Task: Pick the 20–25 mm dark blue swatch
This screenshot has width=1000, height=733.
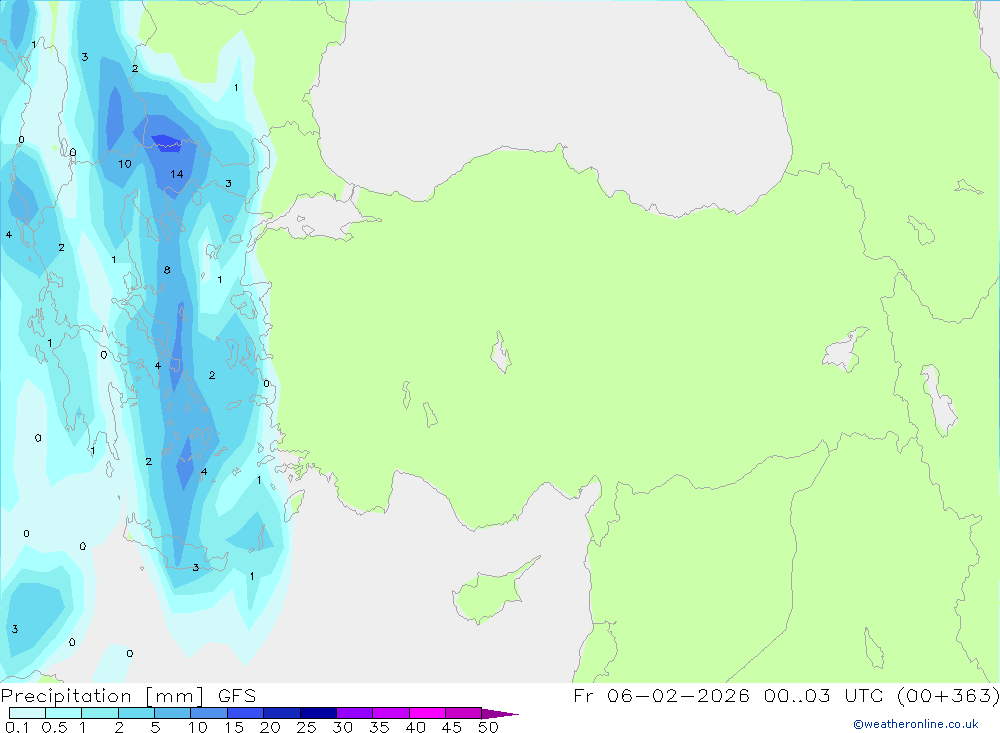Action: [282, 713]
